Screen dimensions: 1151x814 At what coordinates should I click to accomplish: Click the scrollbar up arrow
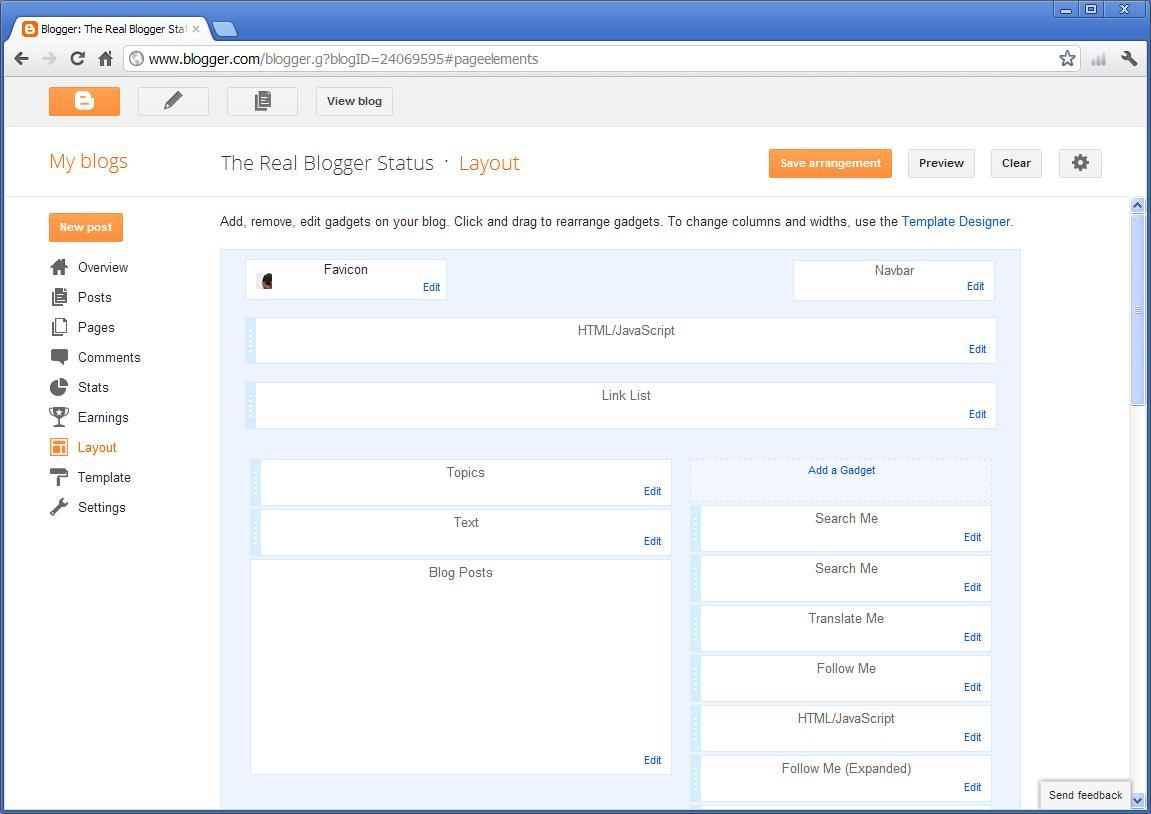click(x=1137, y=206)
